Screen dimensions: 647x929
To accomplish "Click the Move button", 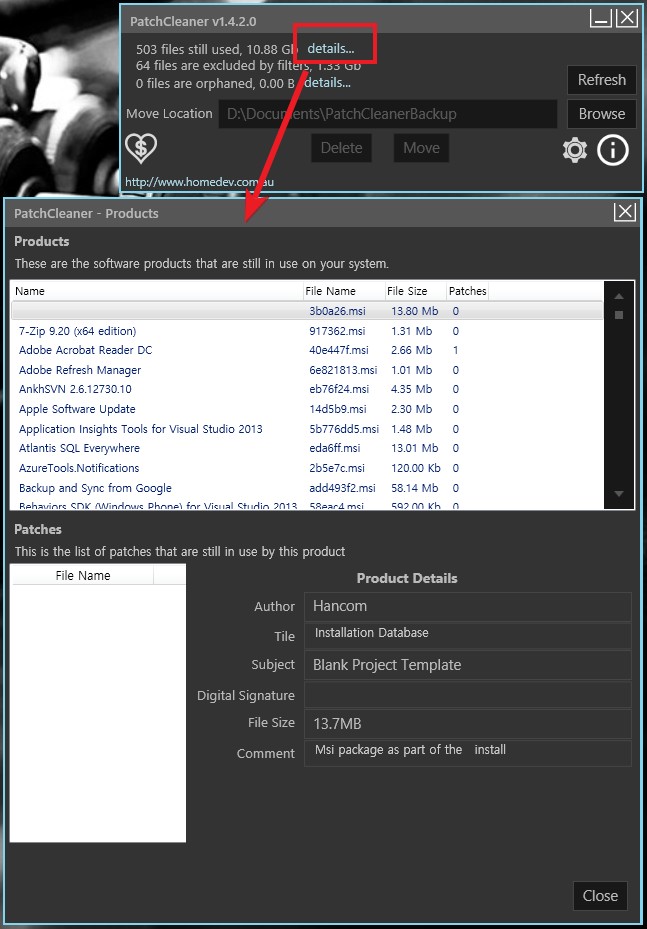I will (421, 148).
